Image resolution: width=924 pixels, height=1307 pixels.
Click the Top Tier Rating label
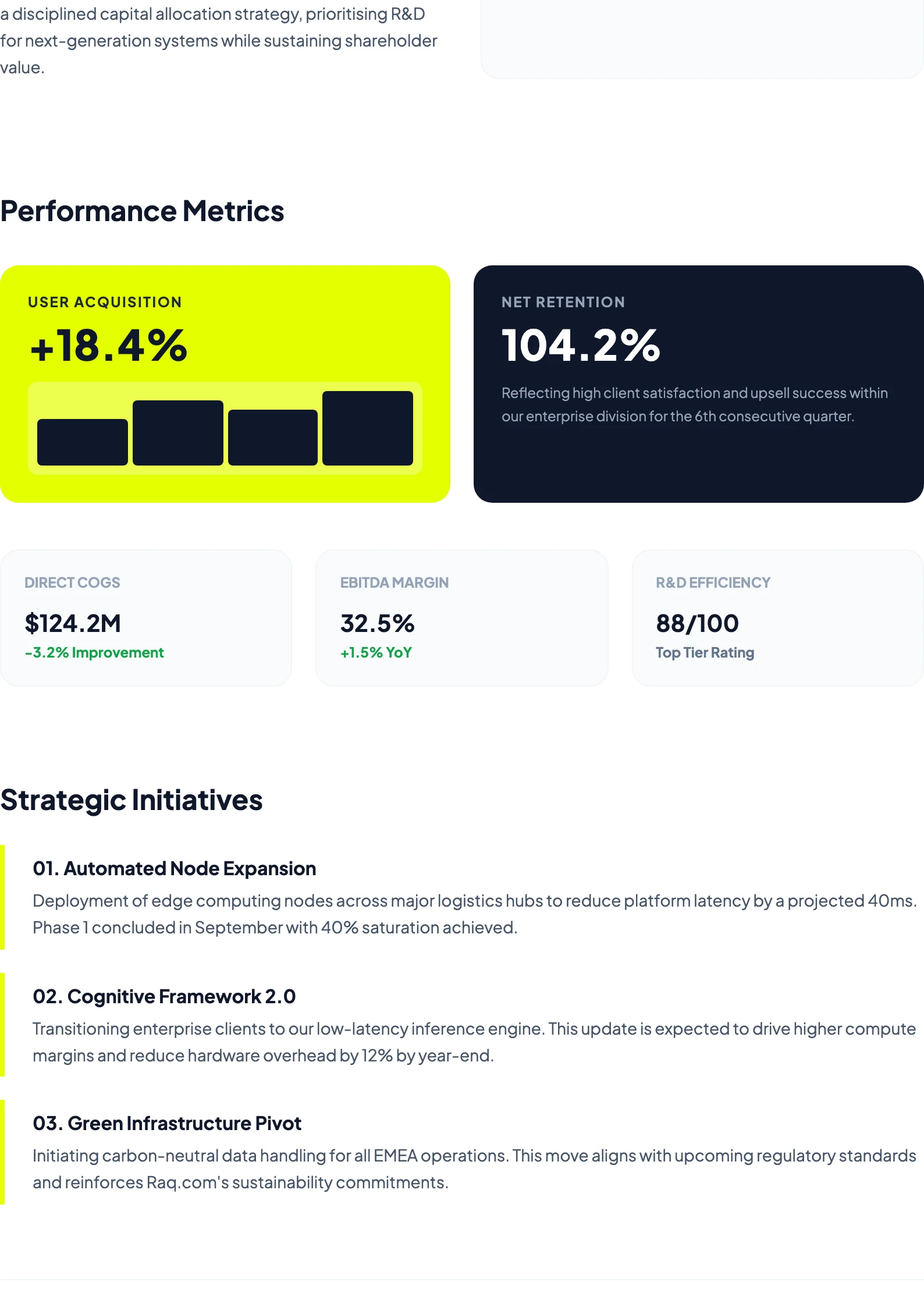[x=705, y=653]
